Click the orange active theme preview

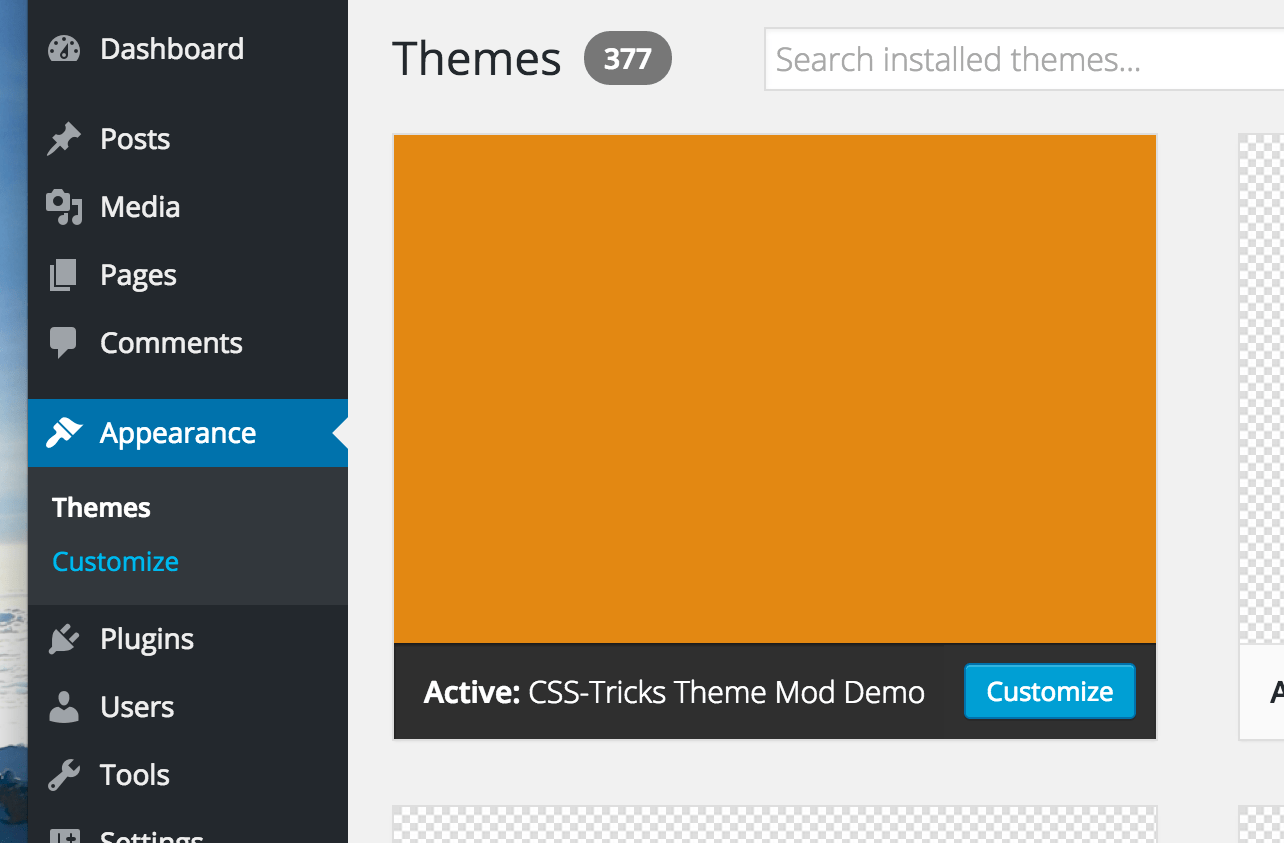tap(775, 388)
